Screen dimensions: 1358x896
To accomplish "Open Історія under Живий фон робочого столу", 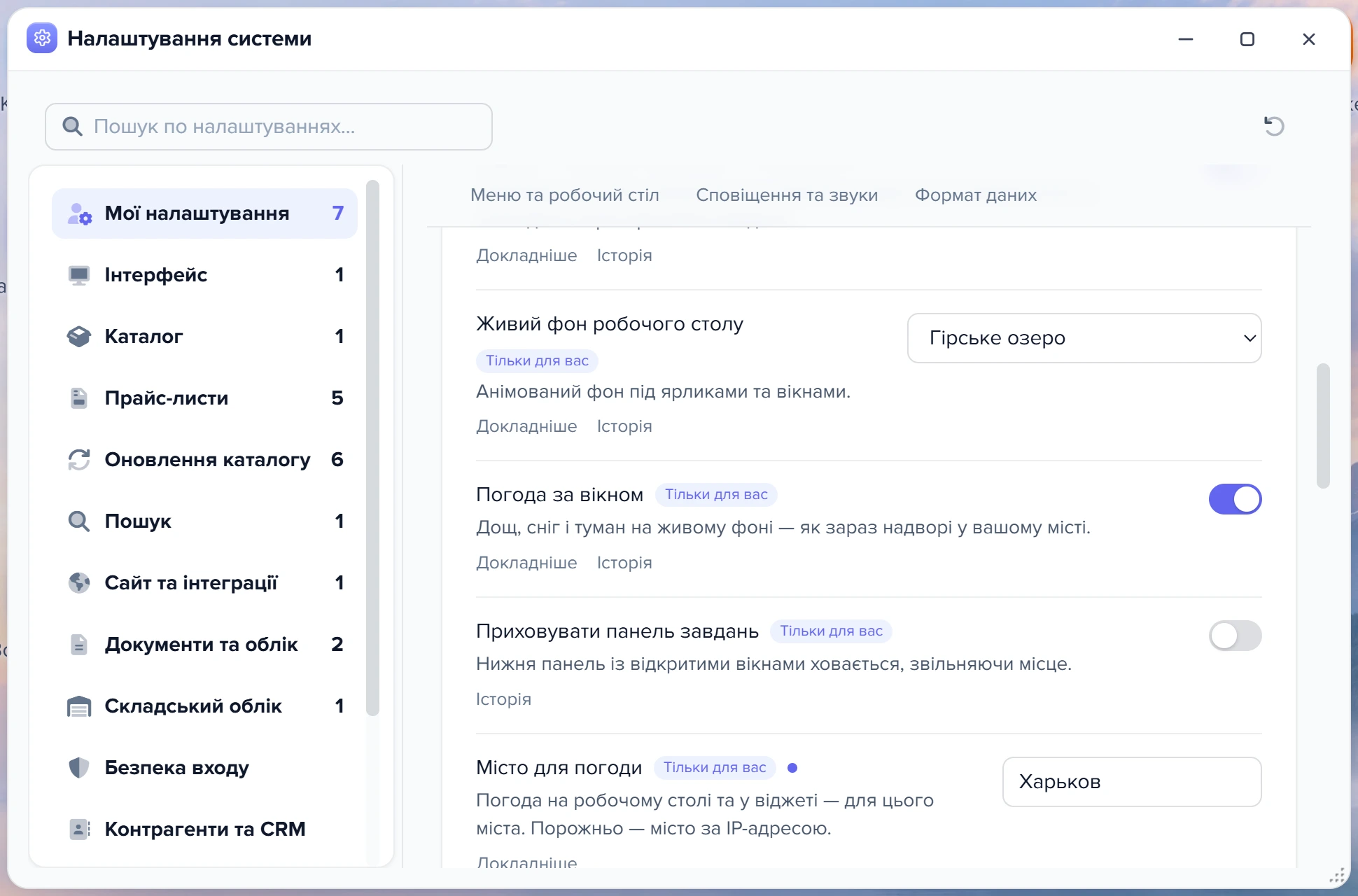I will pos(624,426).
